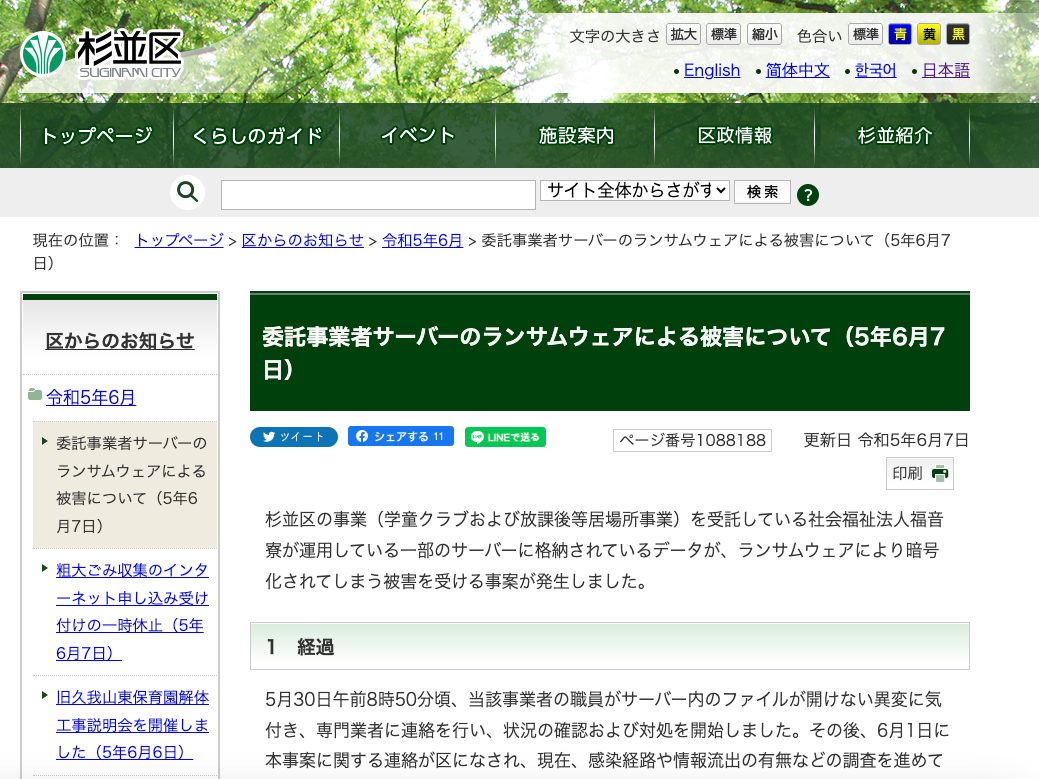Click ページ番号1088188 label
1039x779 pixels.
click(692, 441)
